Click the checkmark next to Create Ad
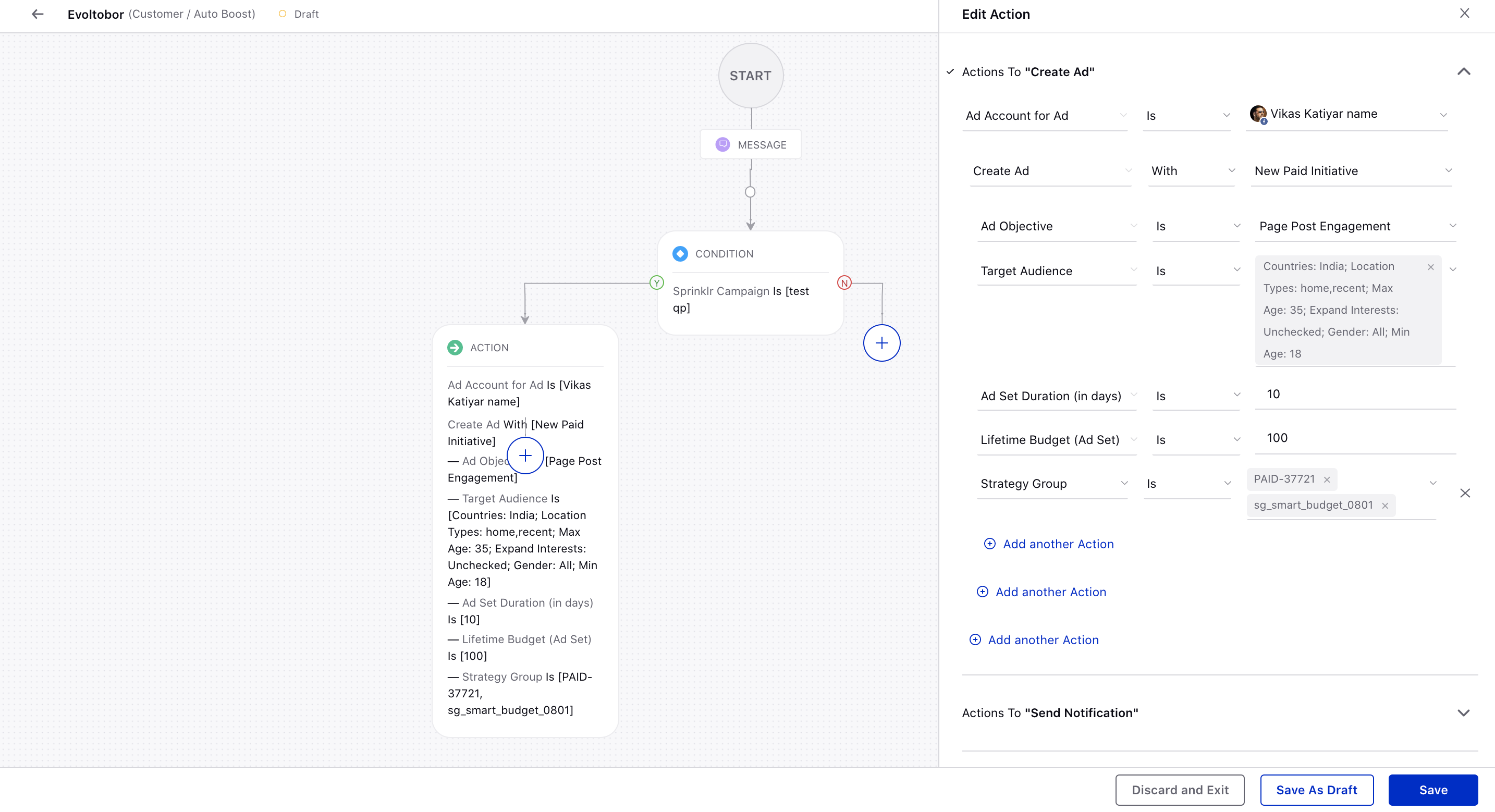This screenshot has width=1495, height=812. pyautogui.click(x=950, y=71)
